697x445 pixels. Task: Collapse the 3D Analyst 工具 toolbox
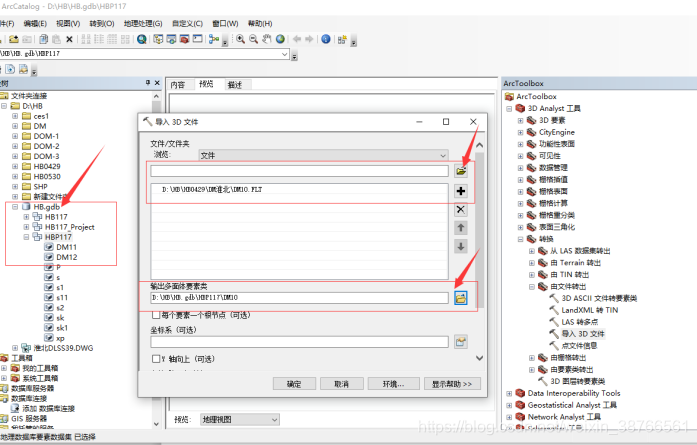[509, 108]
